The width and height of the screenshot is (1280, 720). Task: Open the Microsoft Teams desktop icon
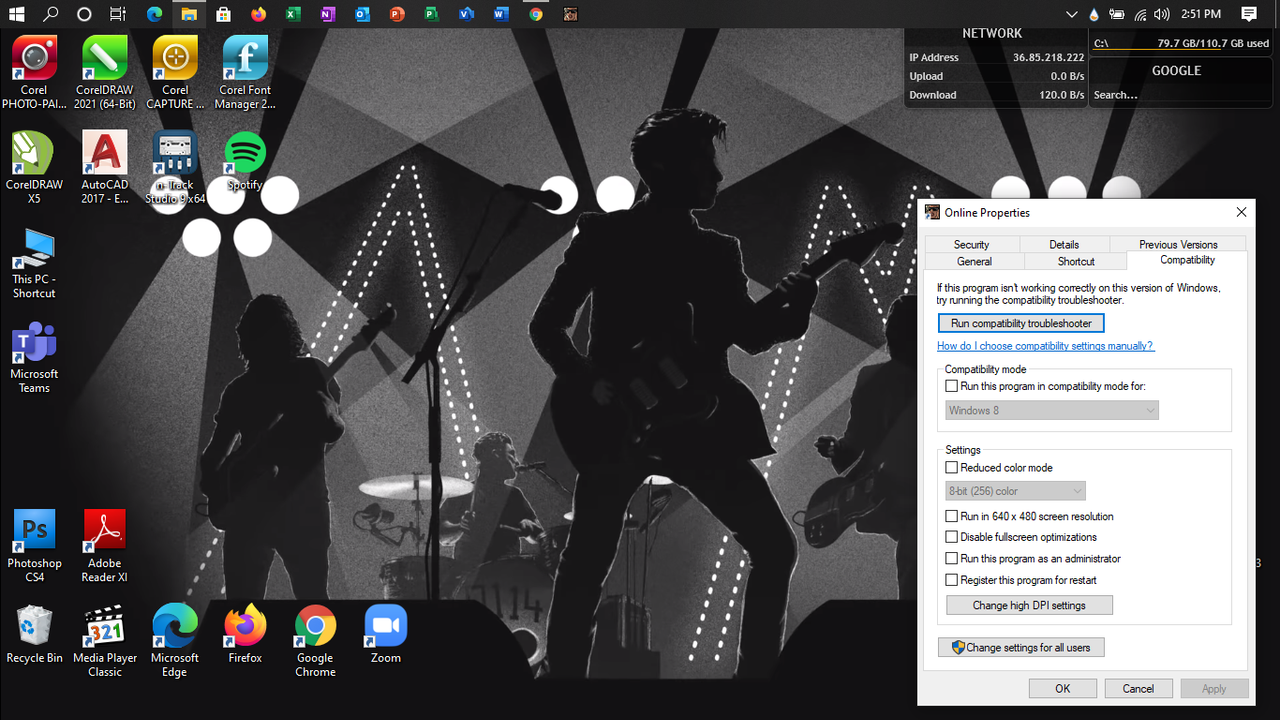pos(34,357)
